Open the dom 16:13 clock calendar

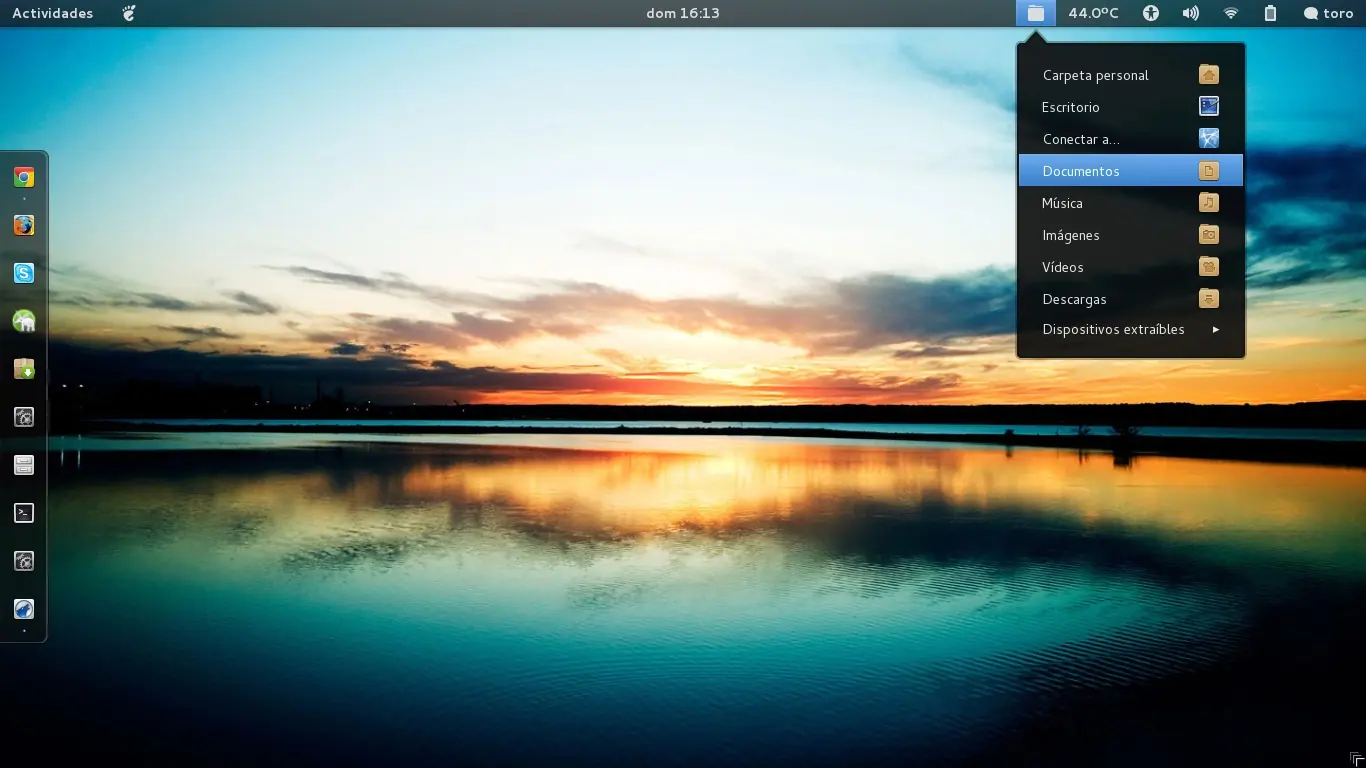pos(683,13)
